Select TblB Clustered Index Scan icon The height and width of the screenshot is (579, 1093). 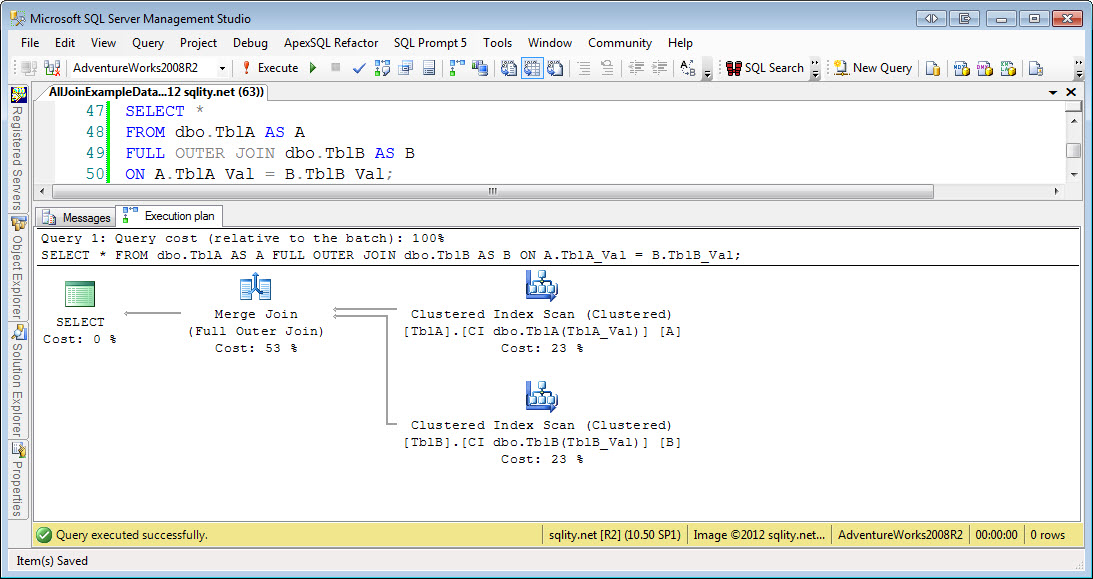pos(541,397)
